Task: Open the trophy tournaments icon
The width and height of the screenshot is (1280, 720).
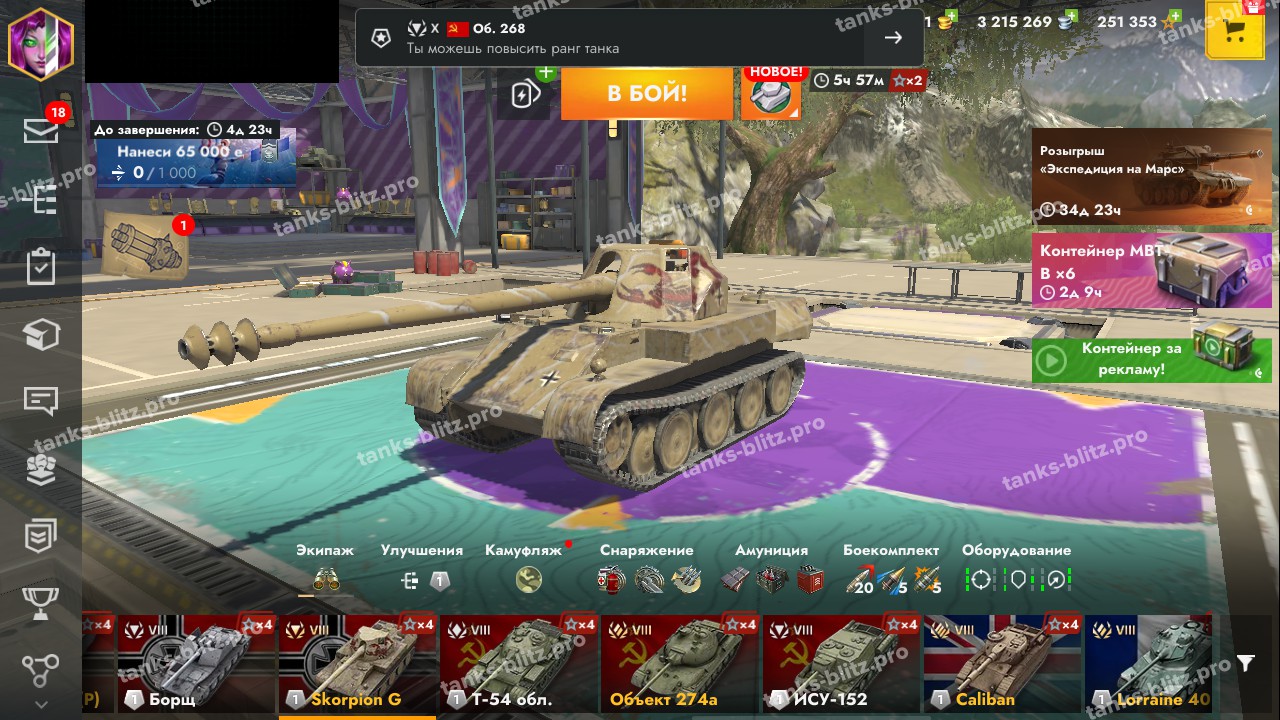Action: pyautogui.click(x=41, y=604)
